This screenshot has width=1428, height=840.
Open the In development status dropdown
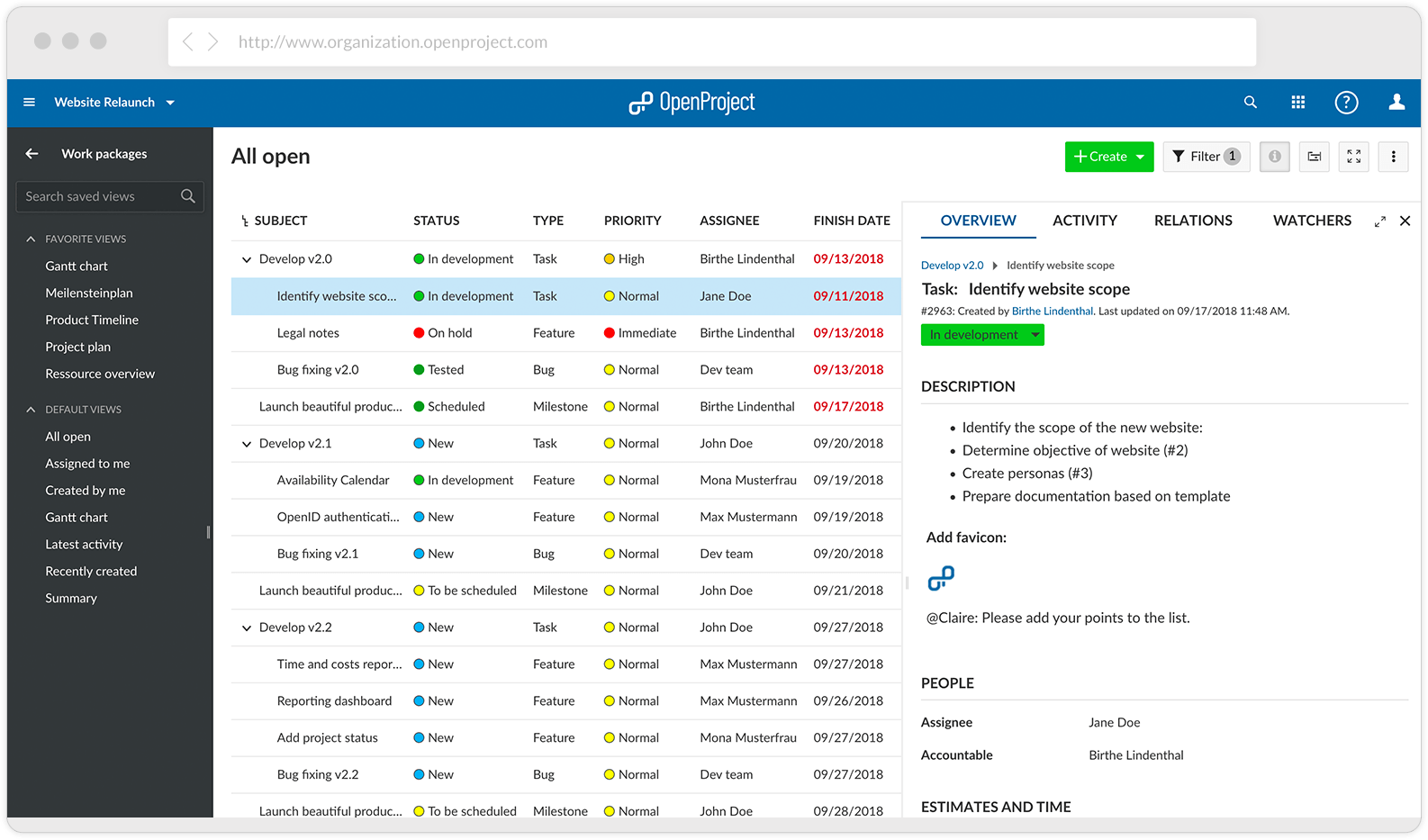coord(982,335)
